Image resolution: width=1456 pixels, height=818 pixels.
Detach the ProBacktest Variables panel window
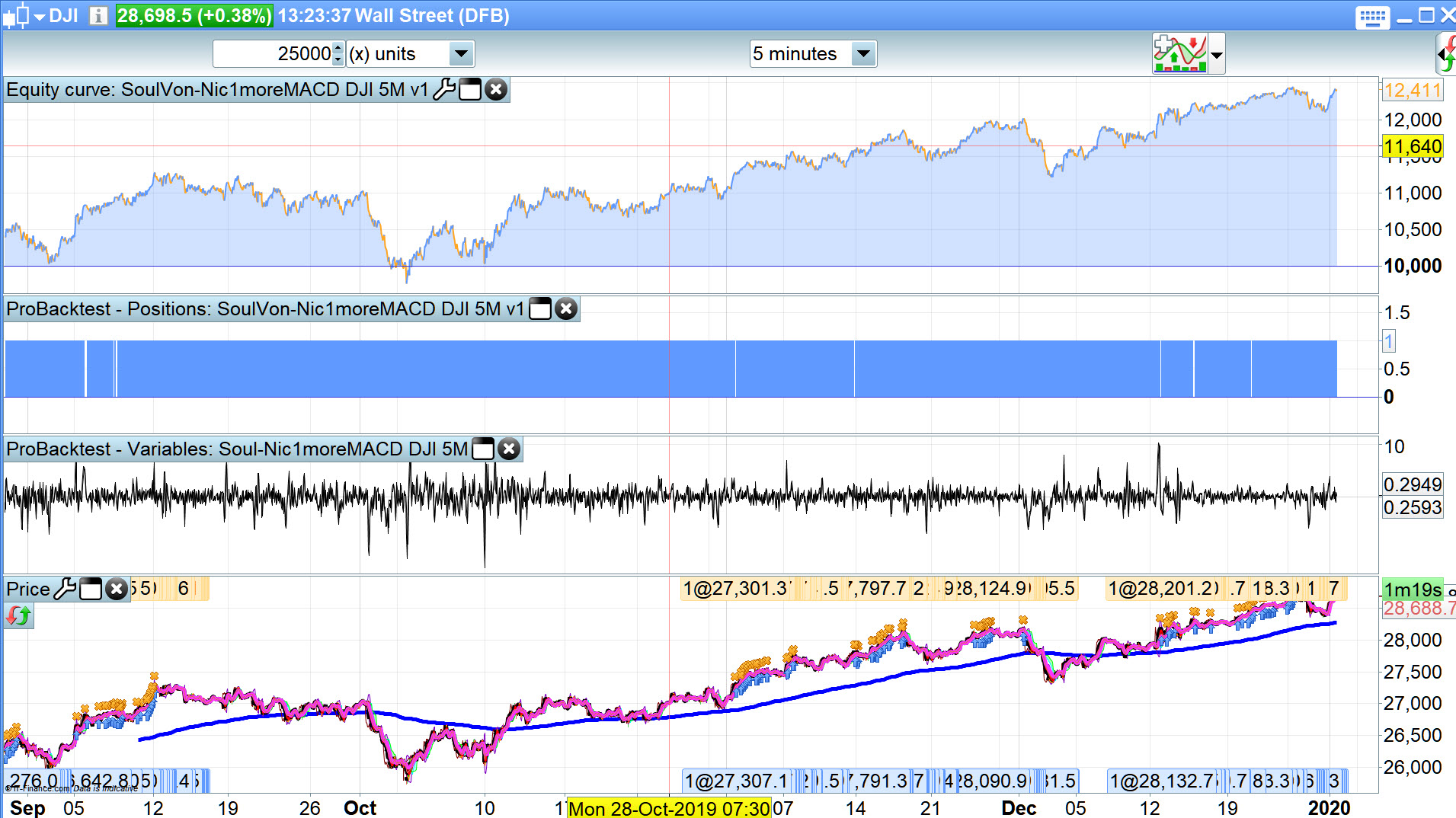tap(483, 449)
